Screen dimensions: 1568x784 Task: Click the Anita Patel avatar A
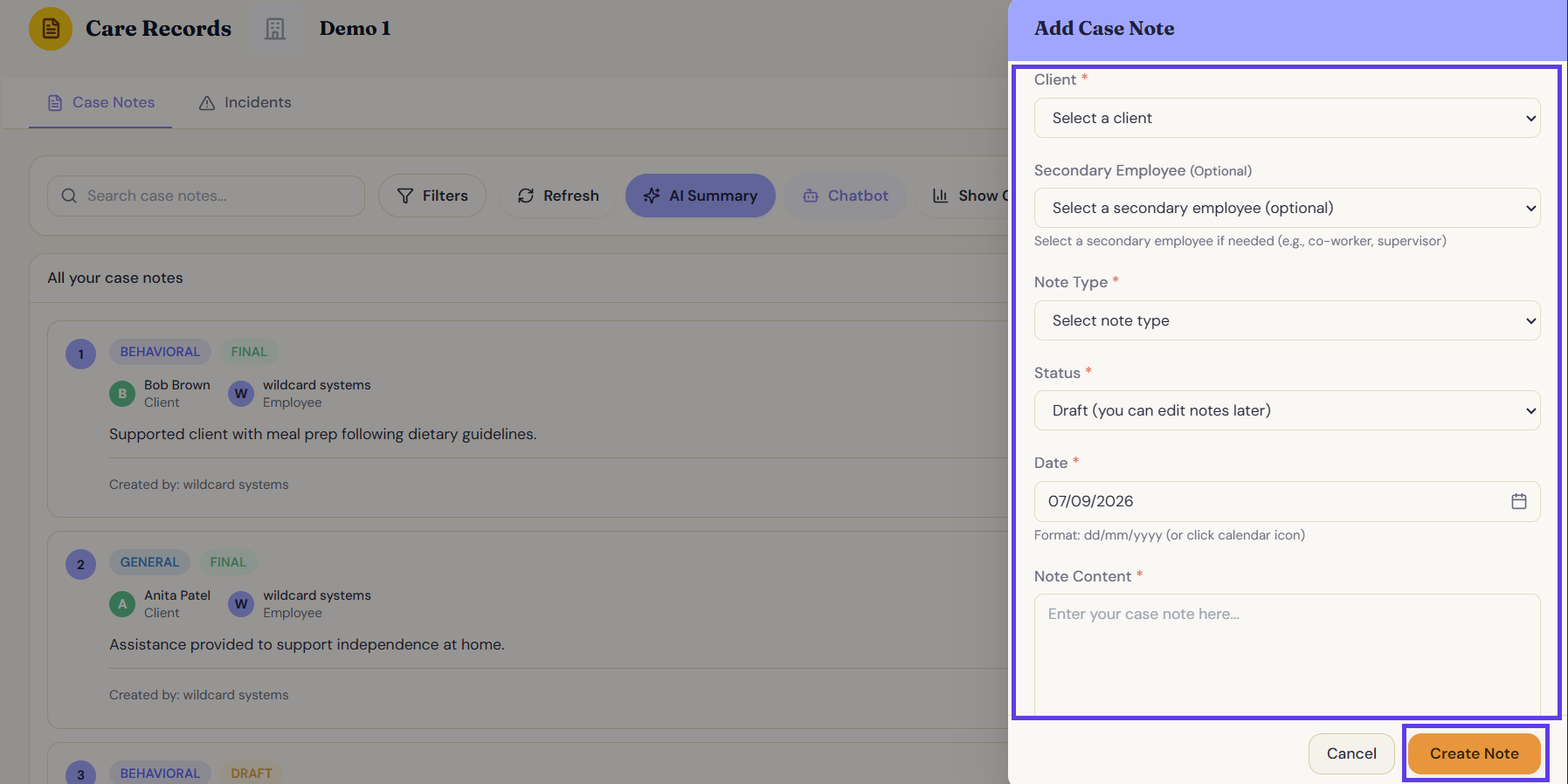(x=122, y=604)
